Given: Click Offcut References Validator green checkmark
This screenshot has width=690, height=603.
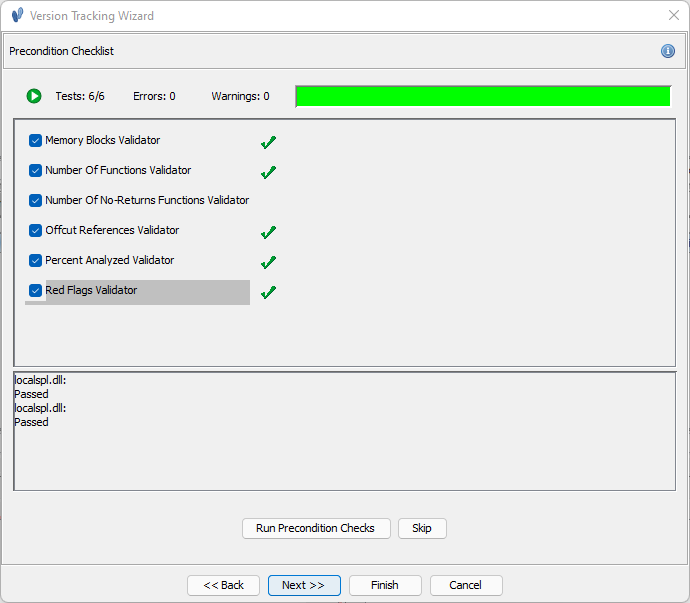Looking at the screenshot, I should click(268, 232).
